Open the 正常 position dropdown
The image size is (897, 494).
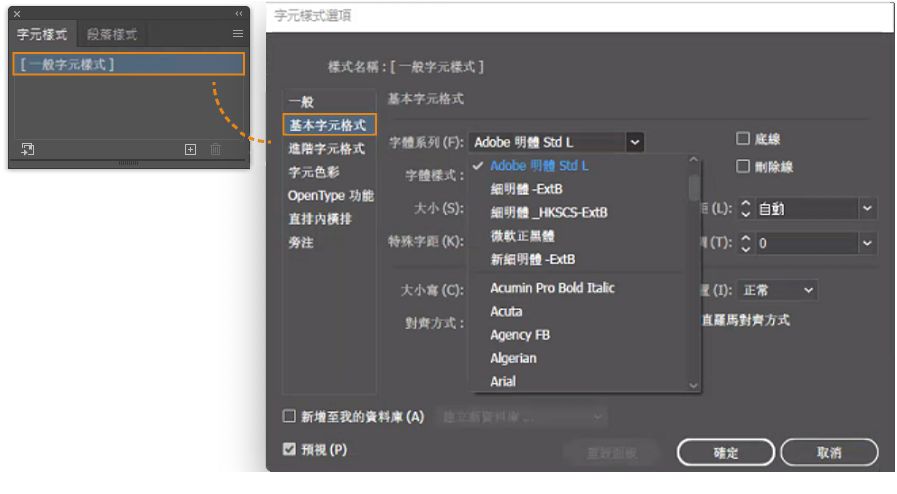pyautogui.click(x=777, y=290)
